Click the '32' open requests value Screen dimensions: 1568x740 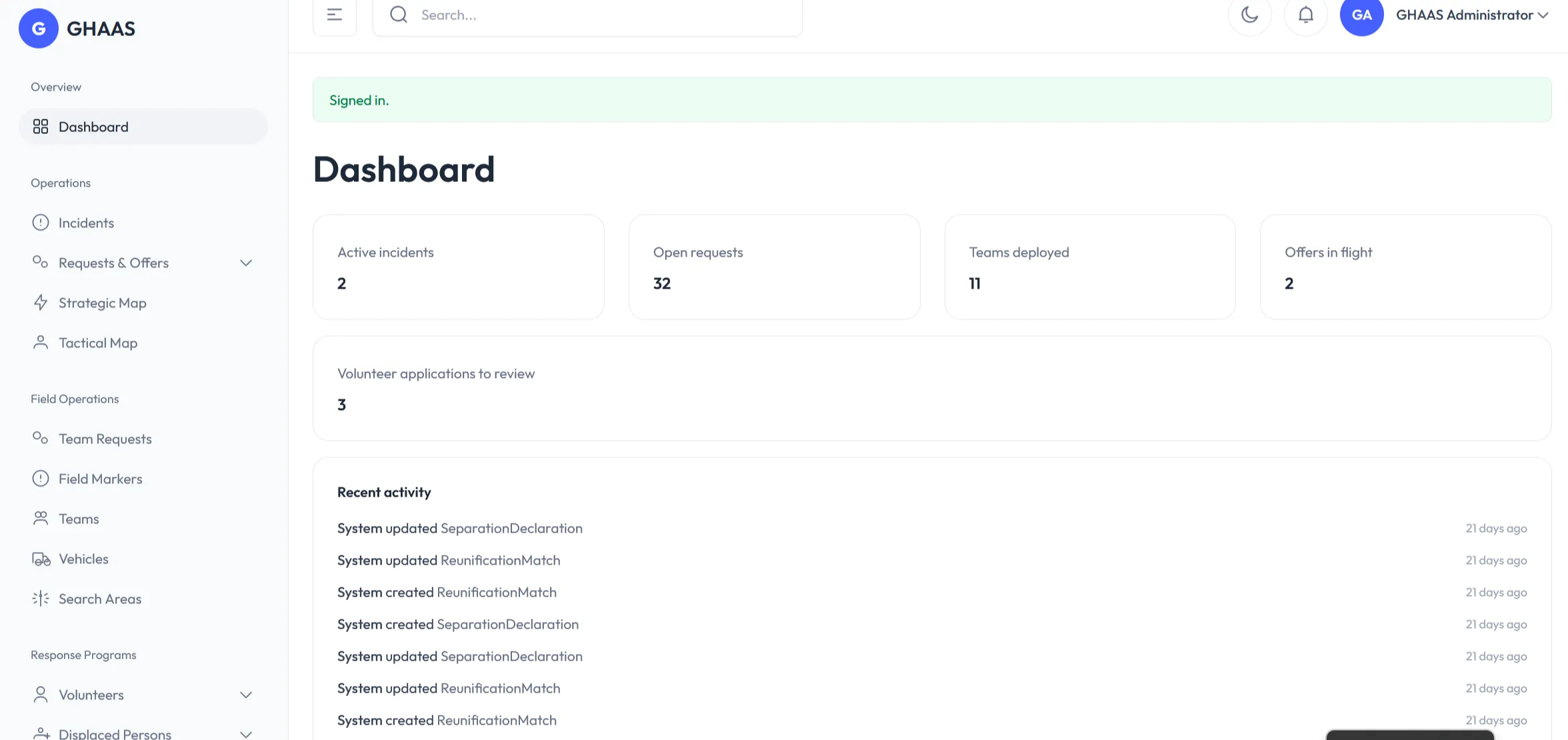pyautogui.click(x=662, y=283)
